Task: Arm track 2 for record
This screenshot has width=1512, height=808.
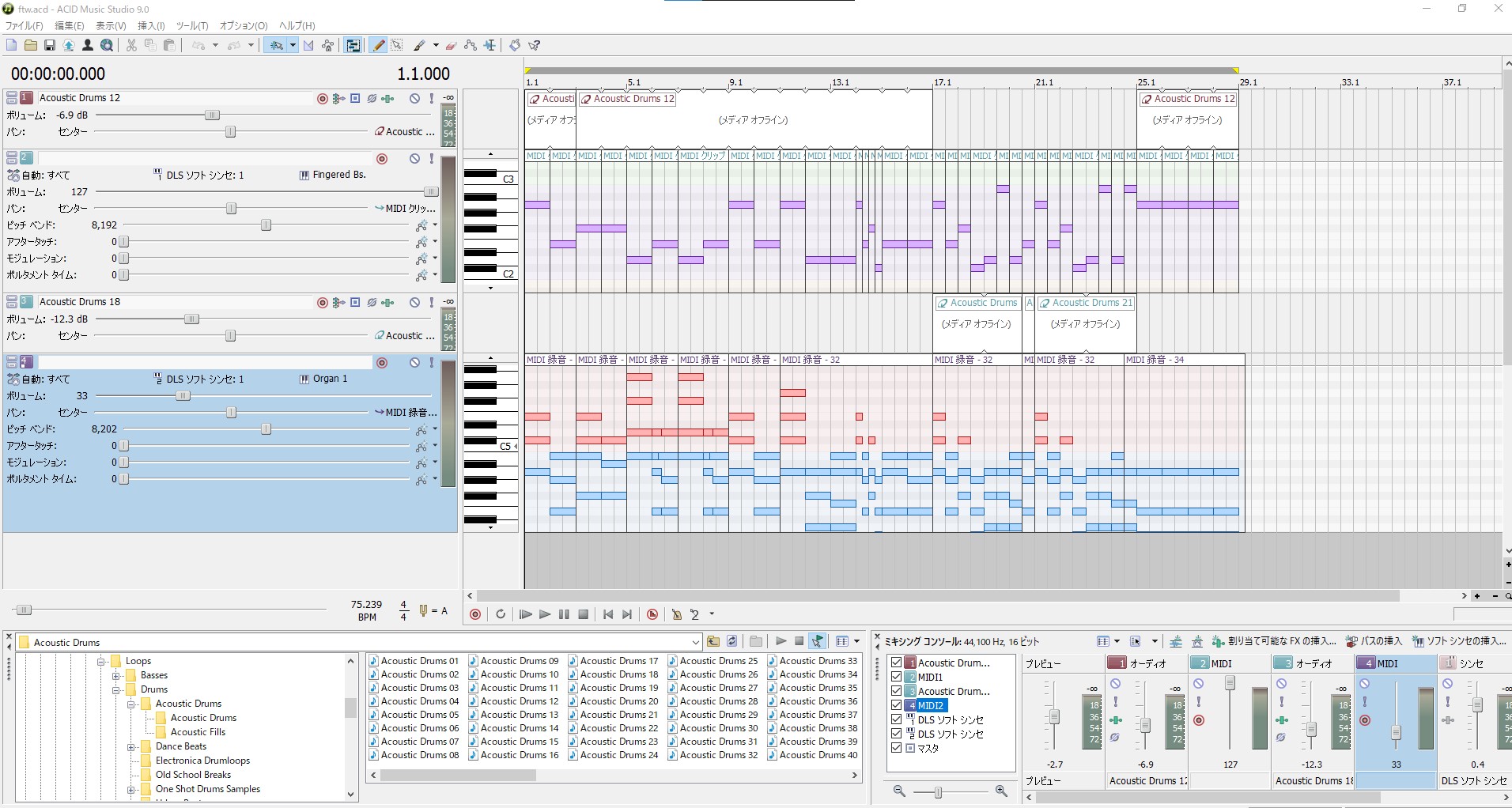Action: click(382, 159)
